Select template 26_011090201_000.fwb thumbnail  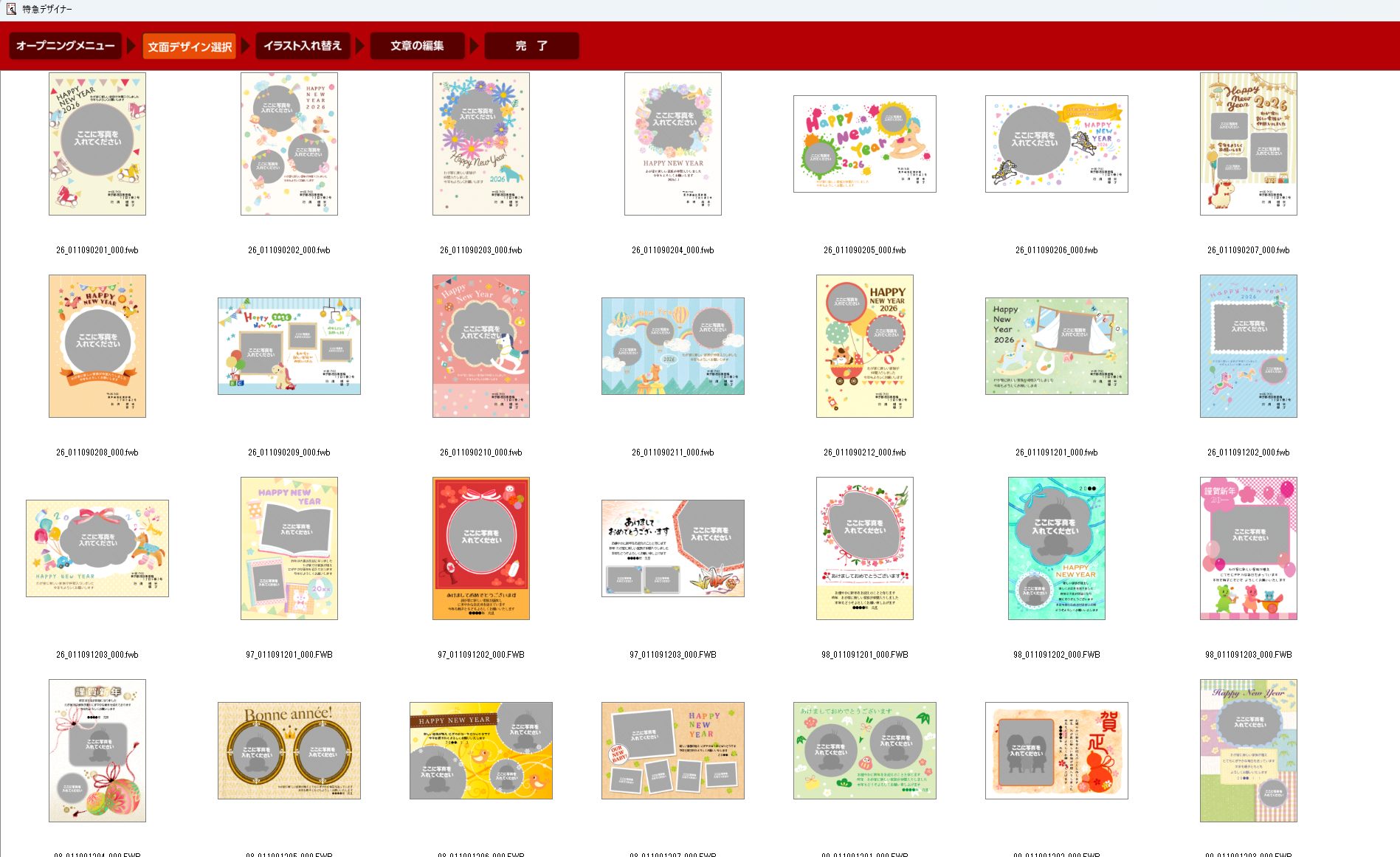[x=97, y=144]
